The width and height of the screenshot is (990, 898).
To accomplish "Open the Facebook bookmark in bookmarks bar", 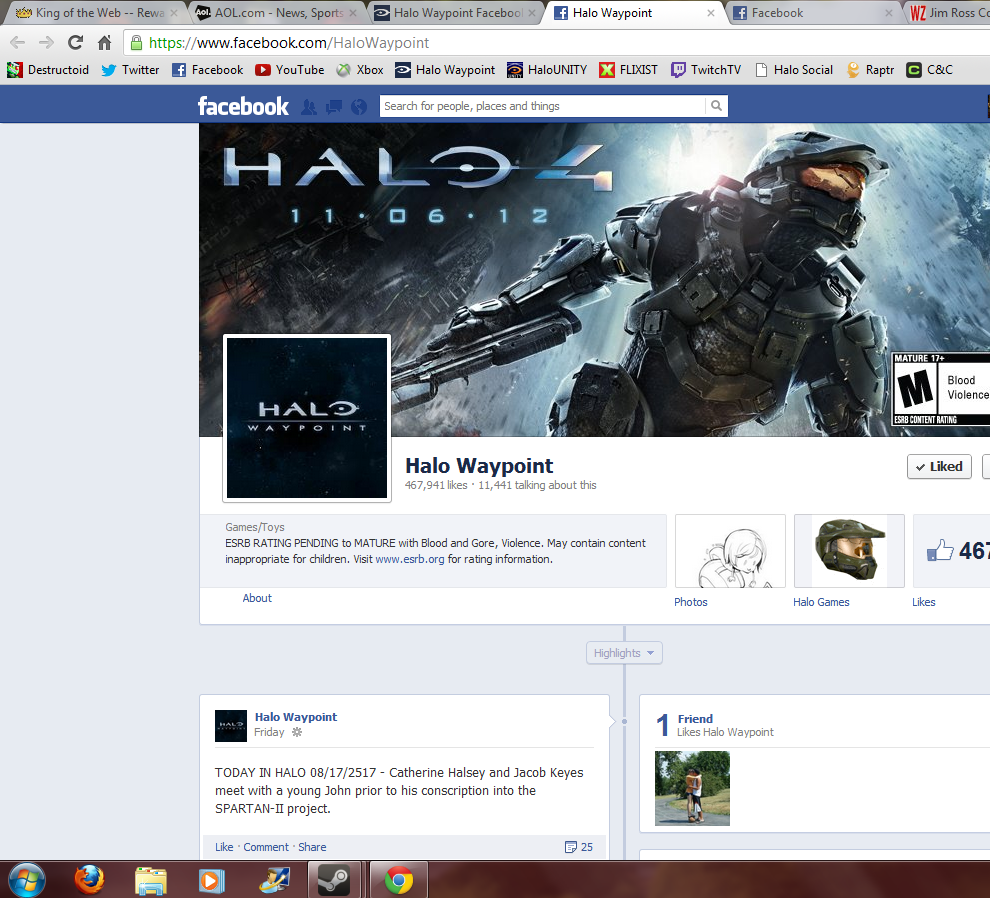I will 207,70.
